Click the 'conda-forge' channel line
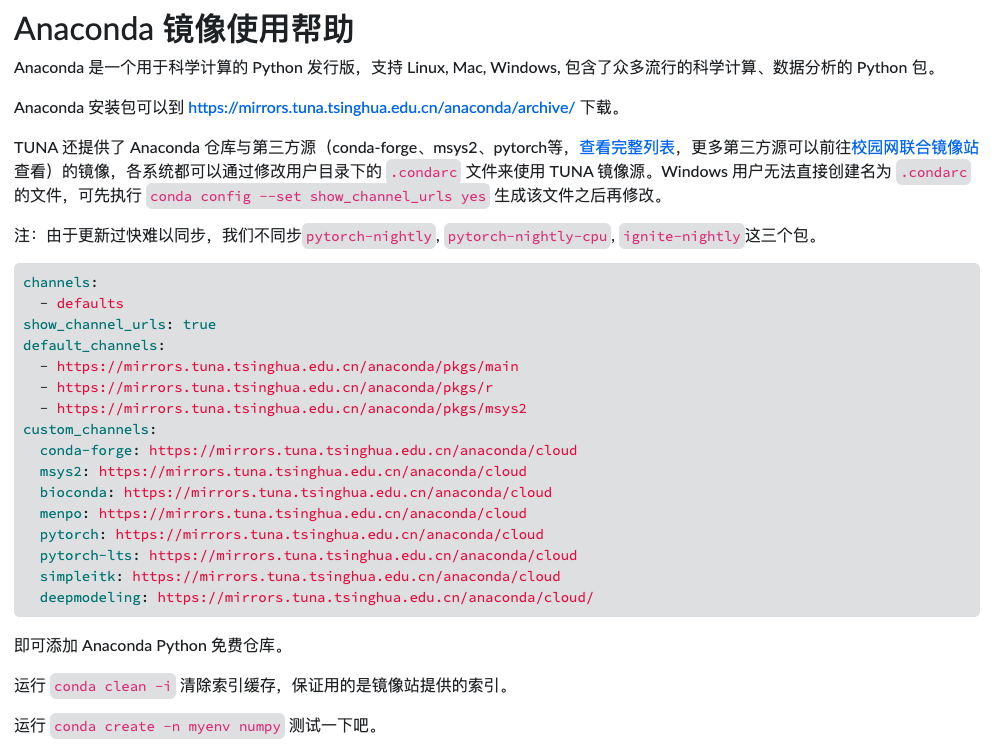The height and width of the screenshot is (746, 991). tap(308, 450)
